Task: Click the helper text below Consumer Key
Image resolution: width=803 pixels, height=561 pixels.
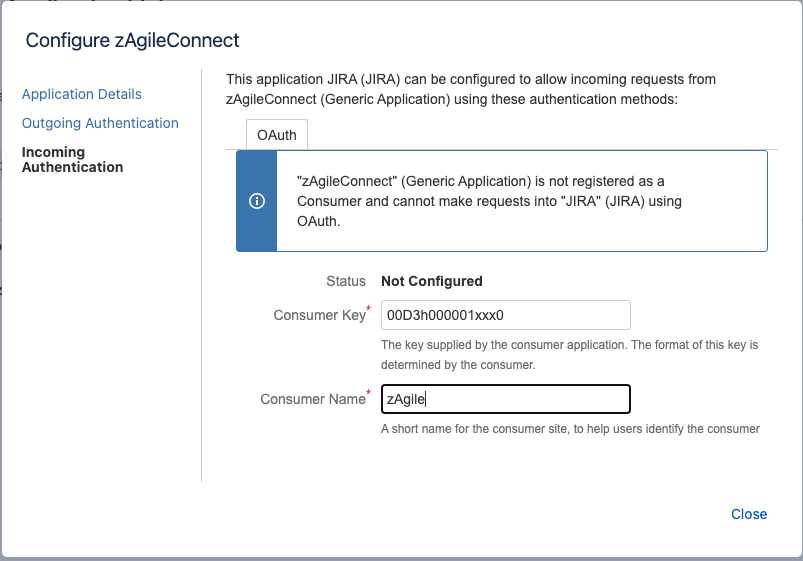Action: coord(570,354)
